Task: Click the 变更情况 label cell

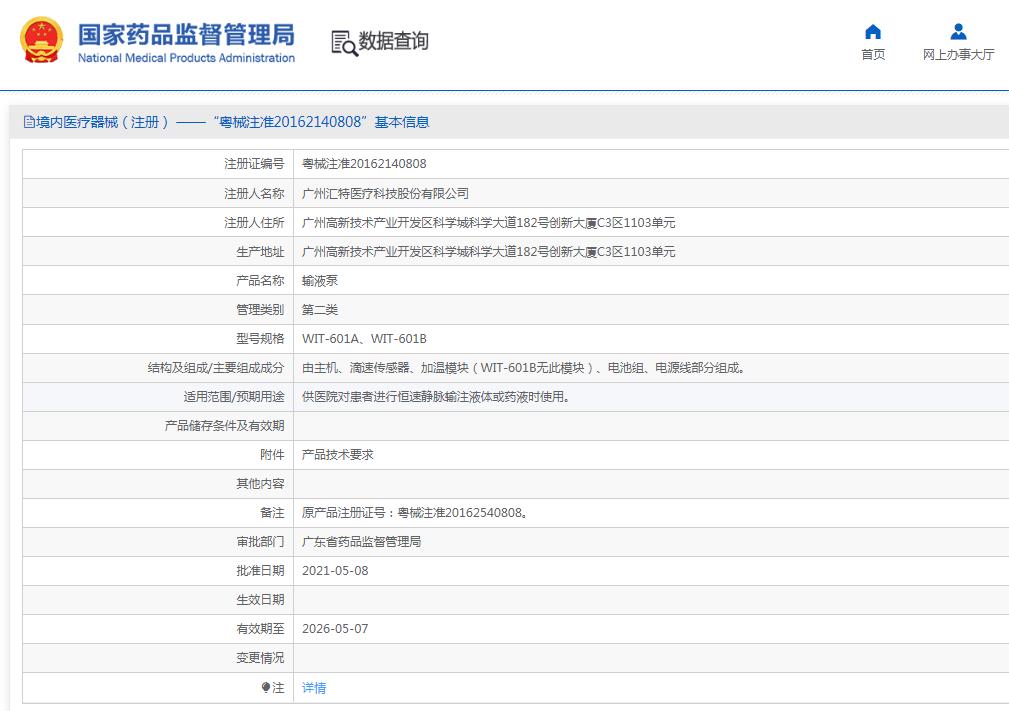Action: [x=158, y=658]
